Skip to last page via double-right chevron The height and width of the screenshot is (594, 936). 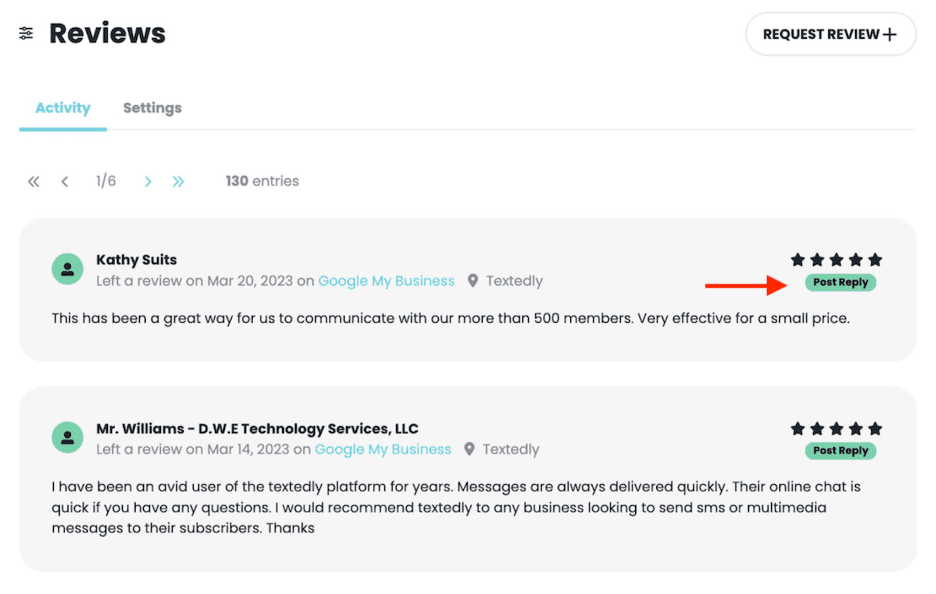coord(178,181)
